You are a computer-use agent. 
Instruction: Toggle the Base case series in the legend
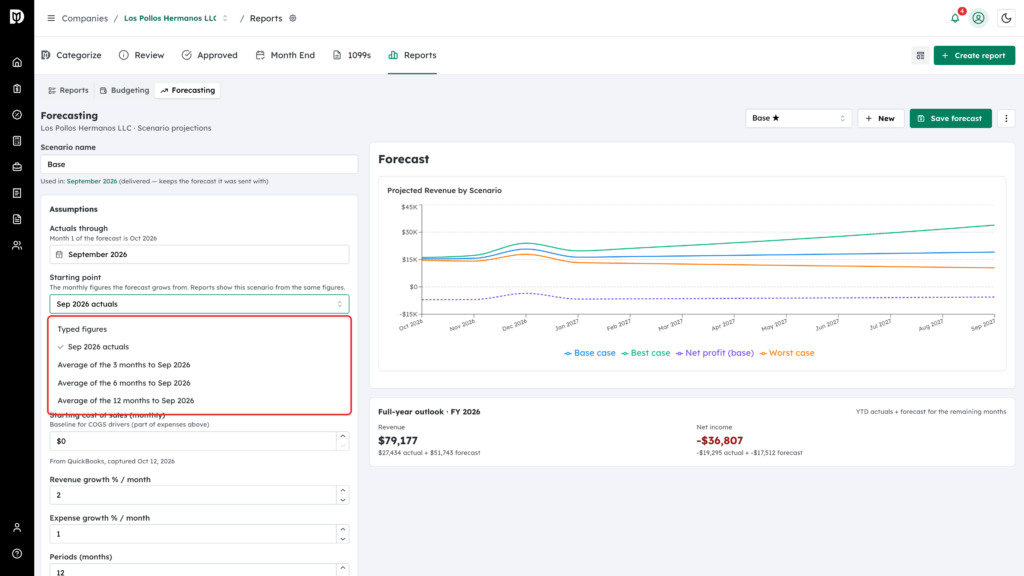click(x=590, y=353)
